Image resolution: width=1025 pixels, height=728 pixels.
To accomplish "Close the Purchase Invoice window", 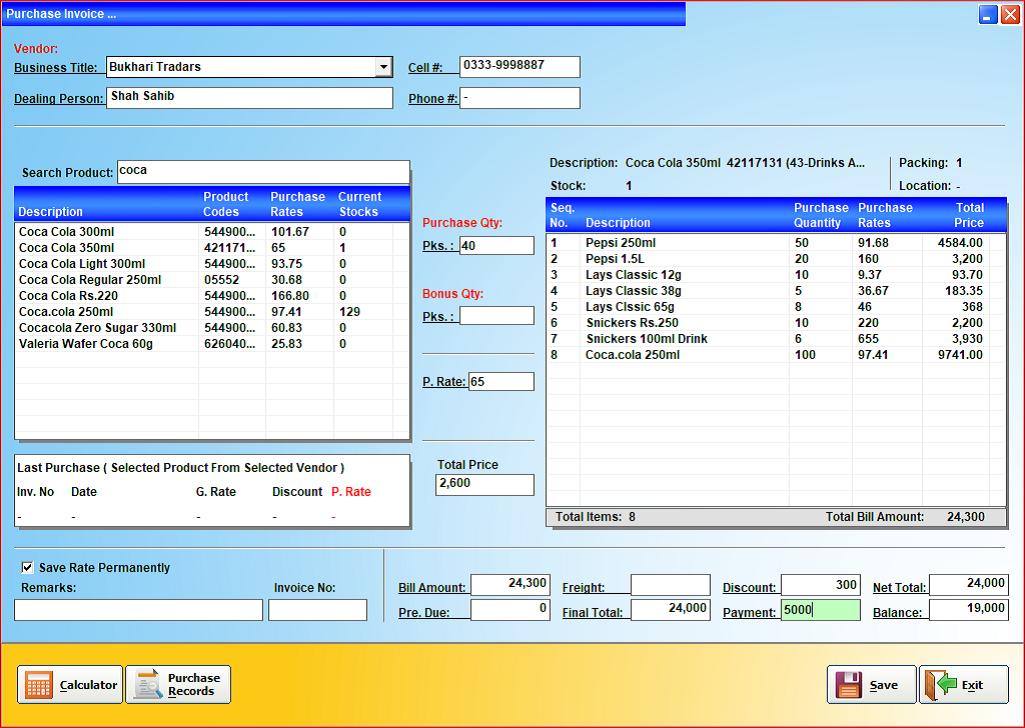I will [x=1010, y=14].
